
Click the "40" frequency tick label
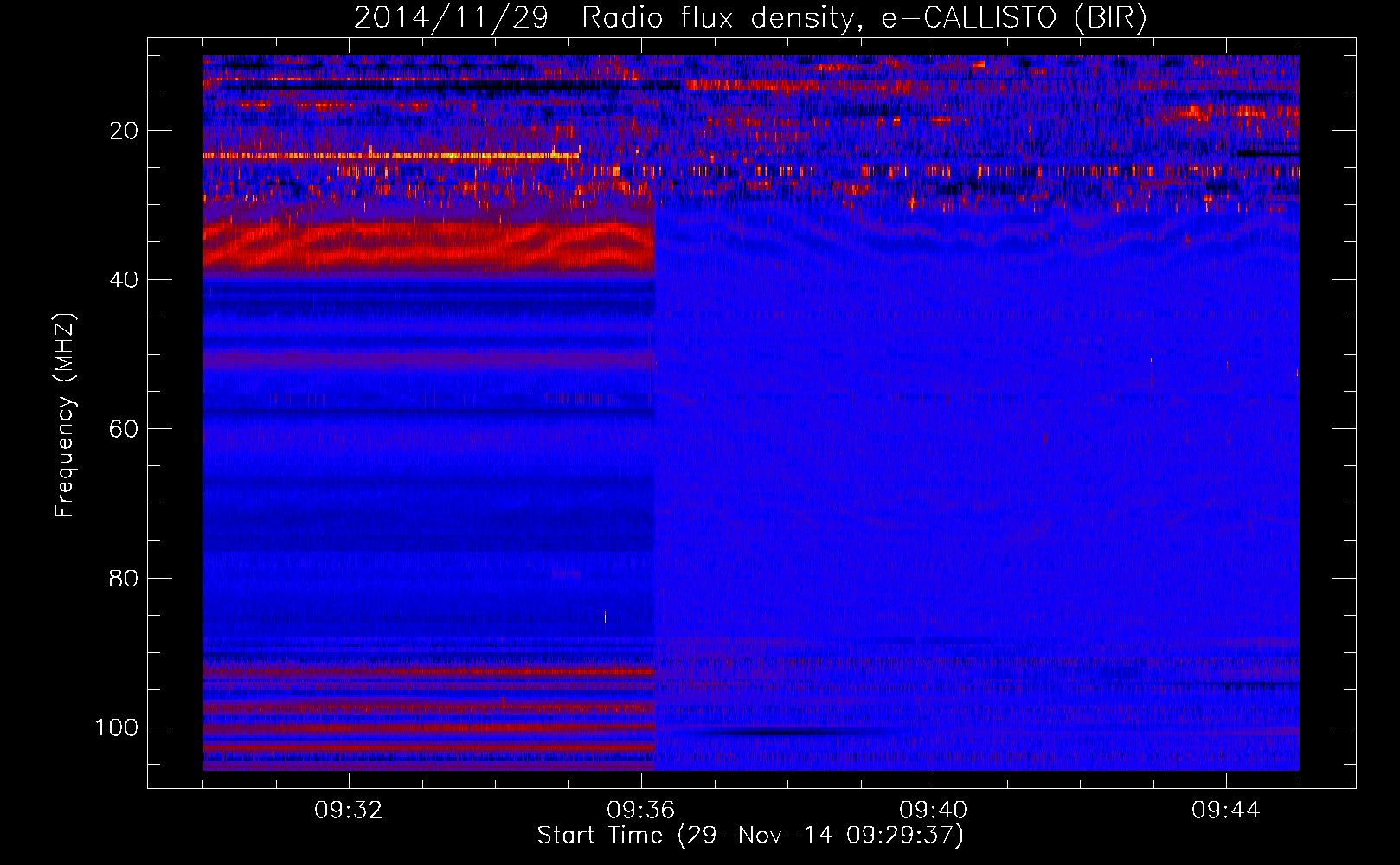[124, 280]
